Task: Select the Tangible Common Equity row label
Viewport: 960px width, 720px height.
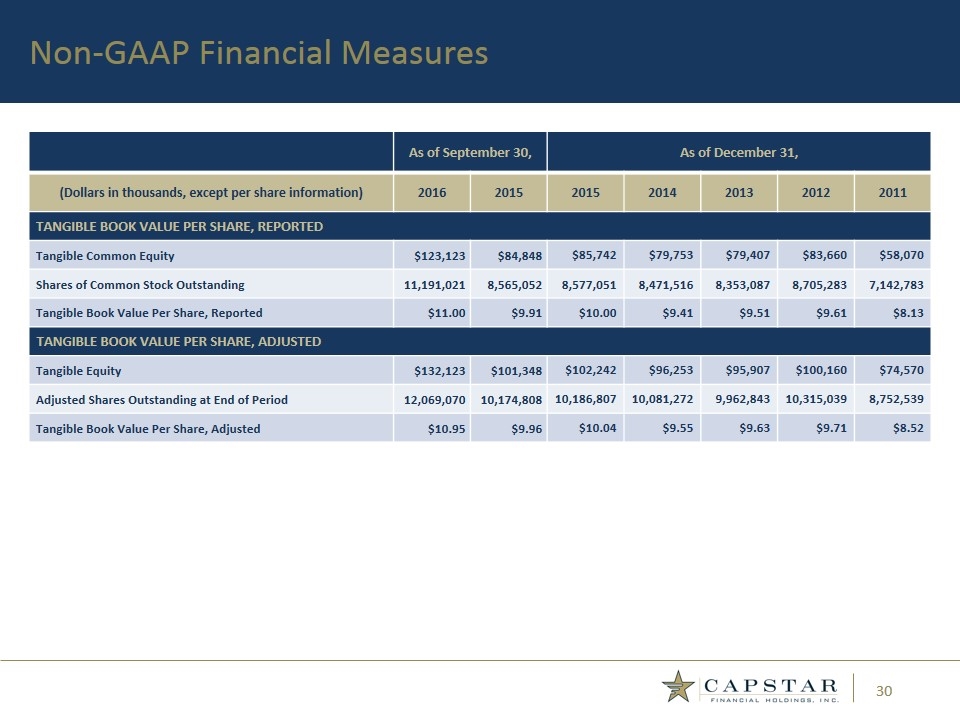Action: [x=106, y=256]
